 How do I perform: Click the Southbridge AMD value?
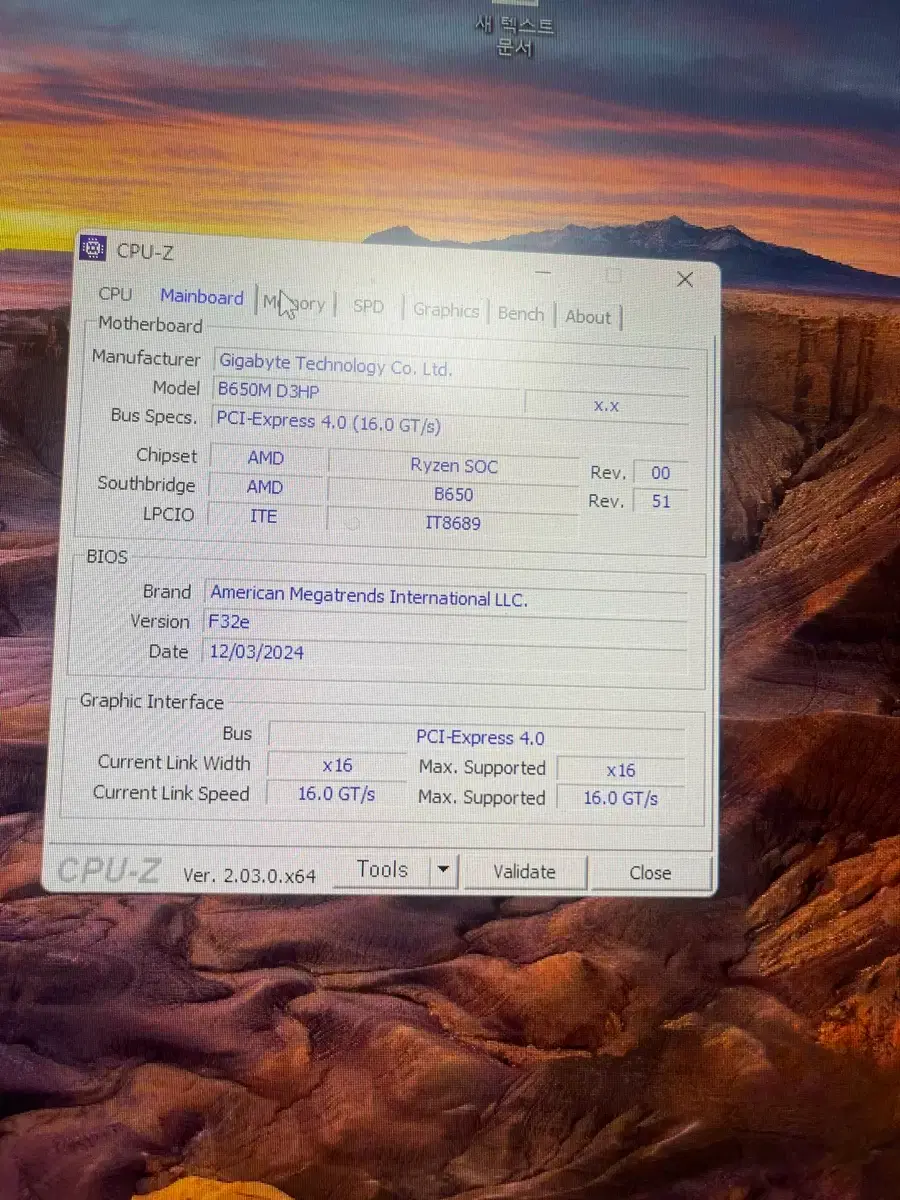click(265, 487)
